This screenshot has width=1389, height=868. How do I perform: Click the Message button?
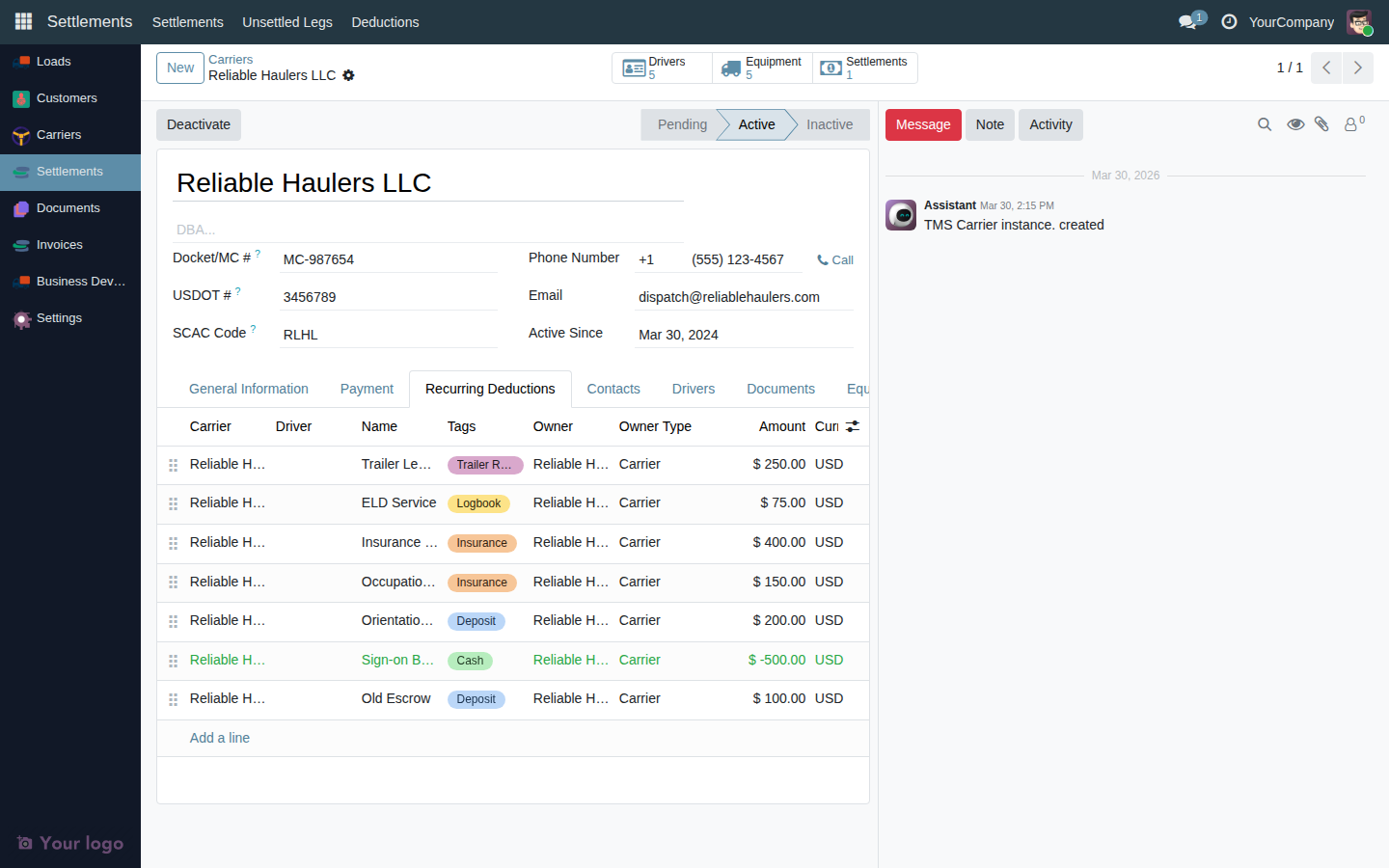pyautogui.click(x=923, y=124)
